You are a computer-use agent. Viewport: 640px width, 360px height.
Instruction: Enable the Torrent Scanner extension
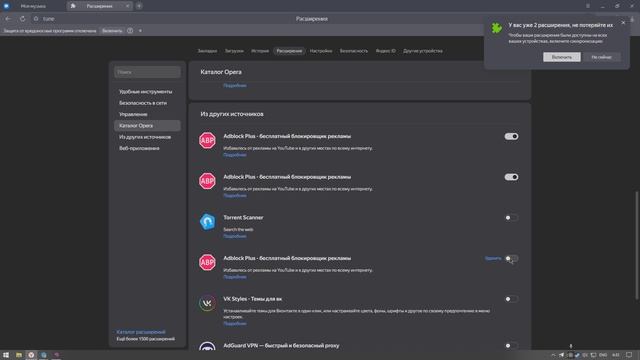pyautogui.click(x=511, y=218)
